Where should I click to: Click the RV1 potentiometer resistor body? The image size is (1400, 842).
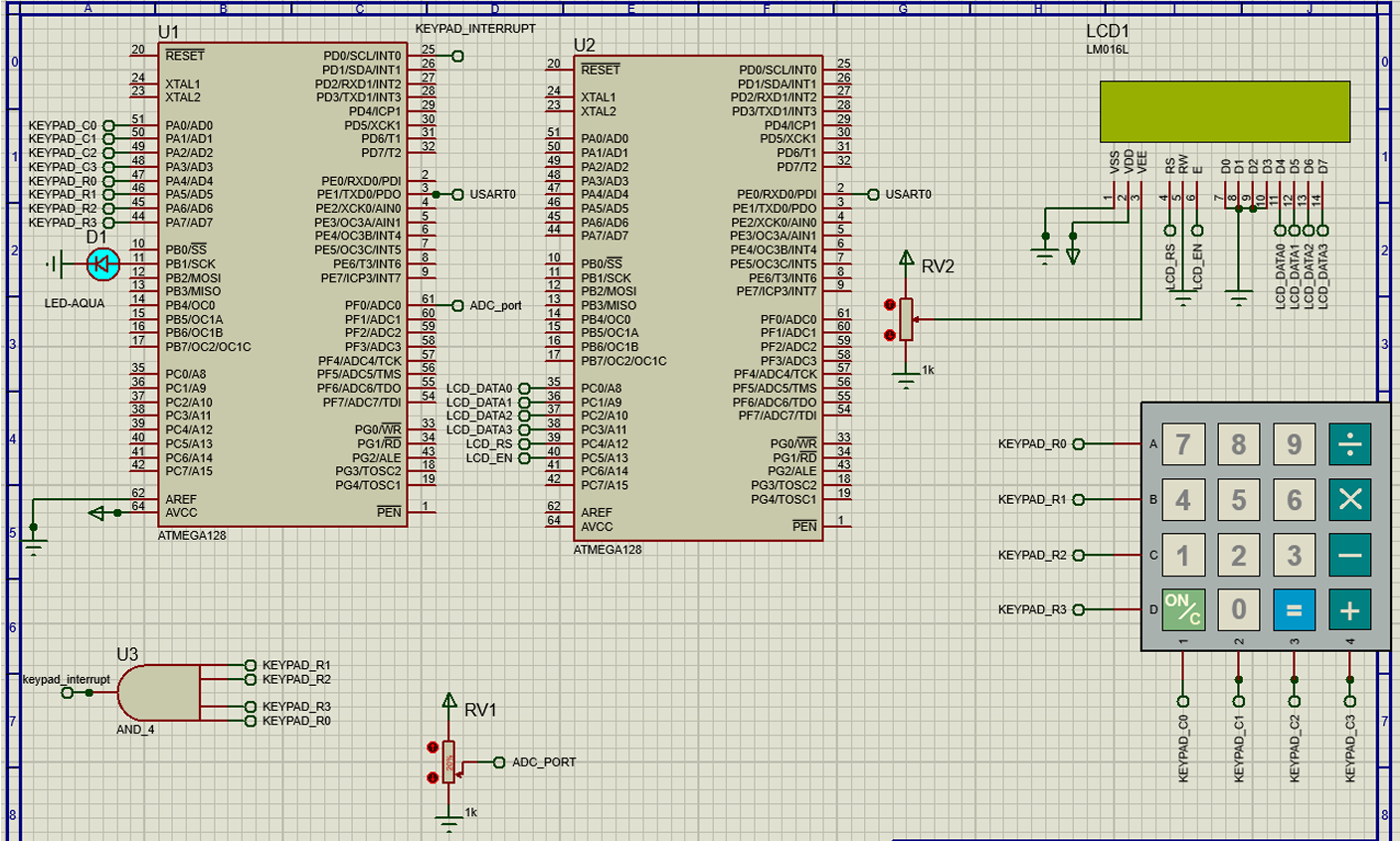pos(449,762)
